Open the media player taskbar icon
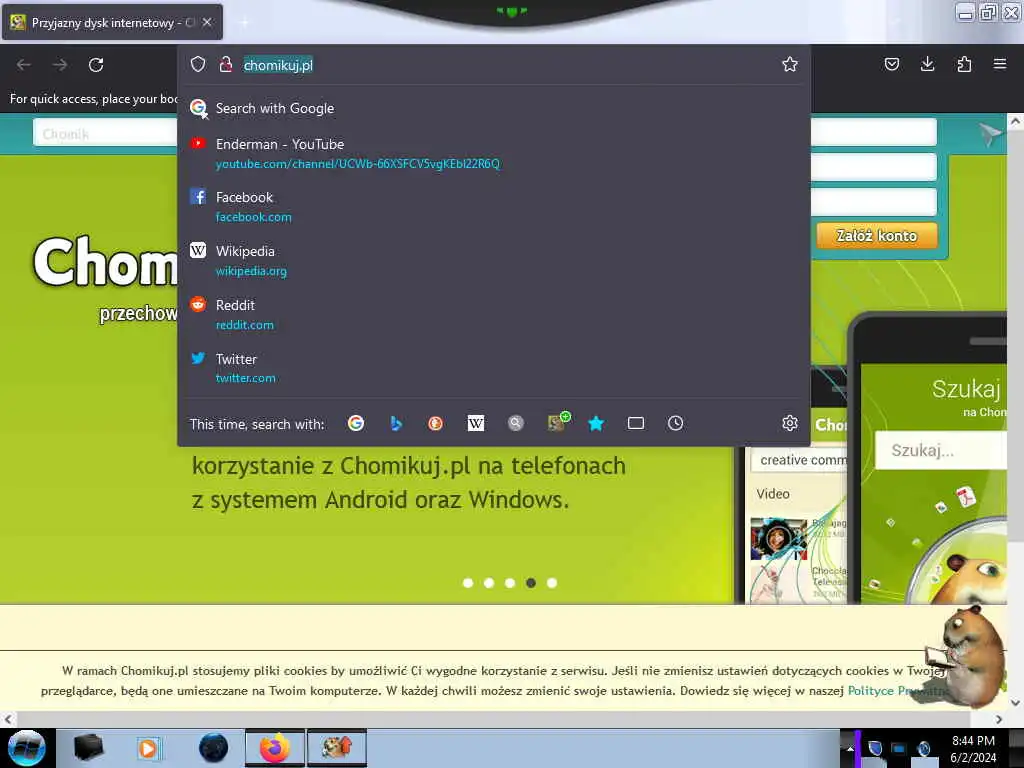The width and height of the screenshot is (1024, 768). pos(148,748)
